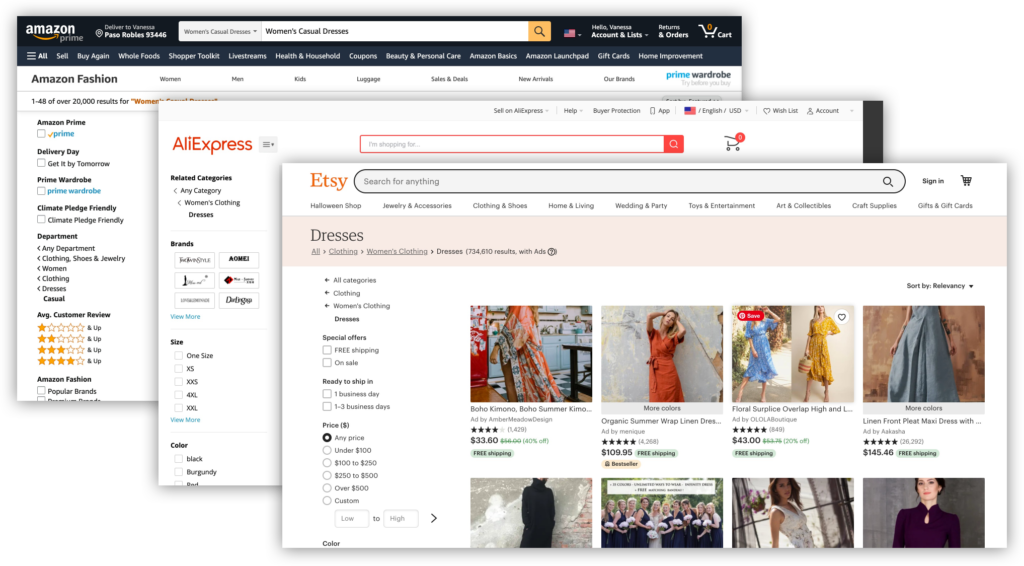Click heart favorite on Floral Surplice dress

pos(842,317)
